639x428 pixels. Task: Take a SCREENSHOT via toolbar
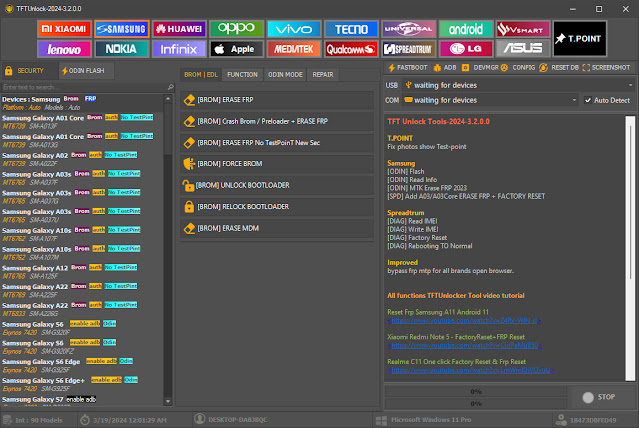pyautogui.click(x=606, y=68)
